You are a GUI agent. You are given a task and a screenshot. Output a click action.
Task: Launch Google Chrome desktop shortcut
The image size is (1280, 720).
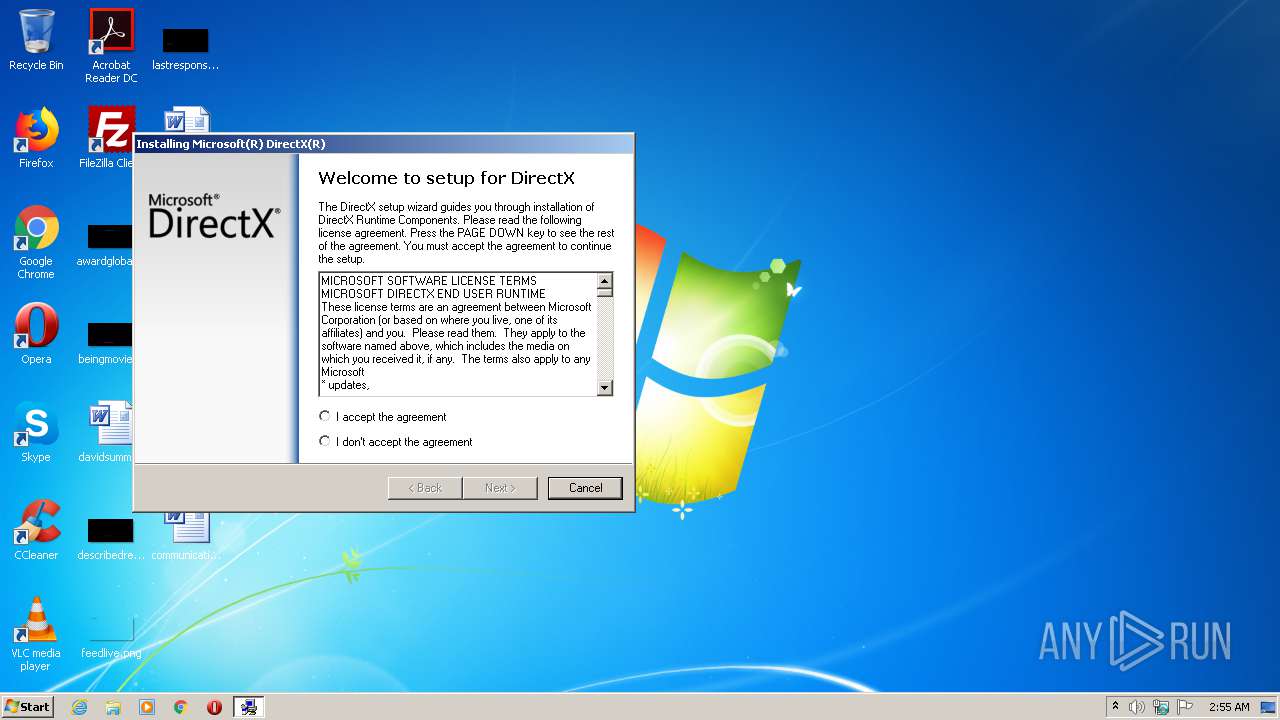36,242
